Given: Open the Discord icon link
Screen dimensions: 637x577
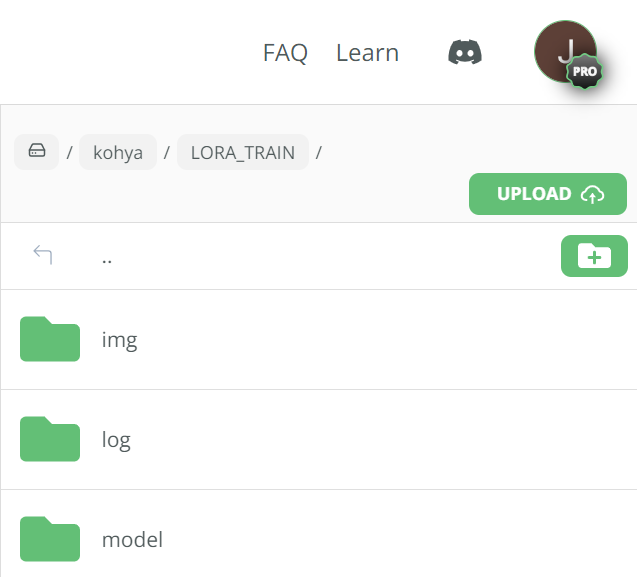Looking at the screenshot, I should point(466,52).
